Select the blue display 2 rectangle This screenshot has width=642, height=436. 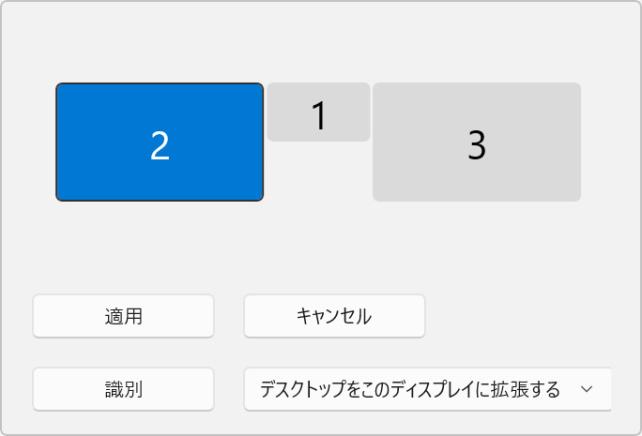coord(159,142)
